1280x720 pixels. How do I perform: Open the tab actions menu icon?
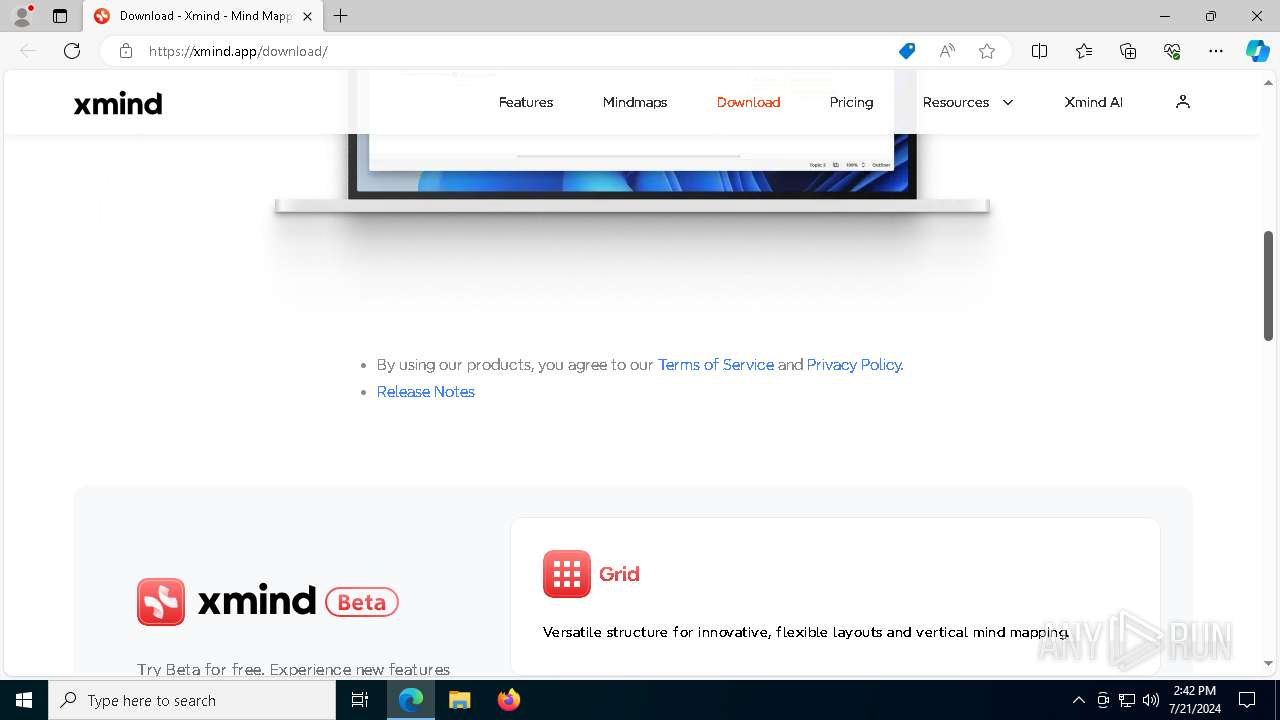click(x=60, y=16)
